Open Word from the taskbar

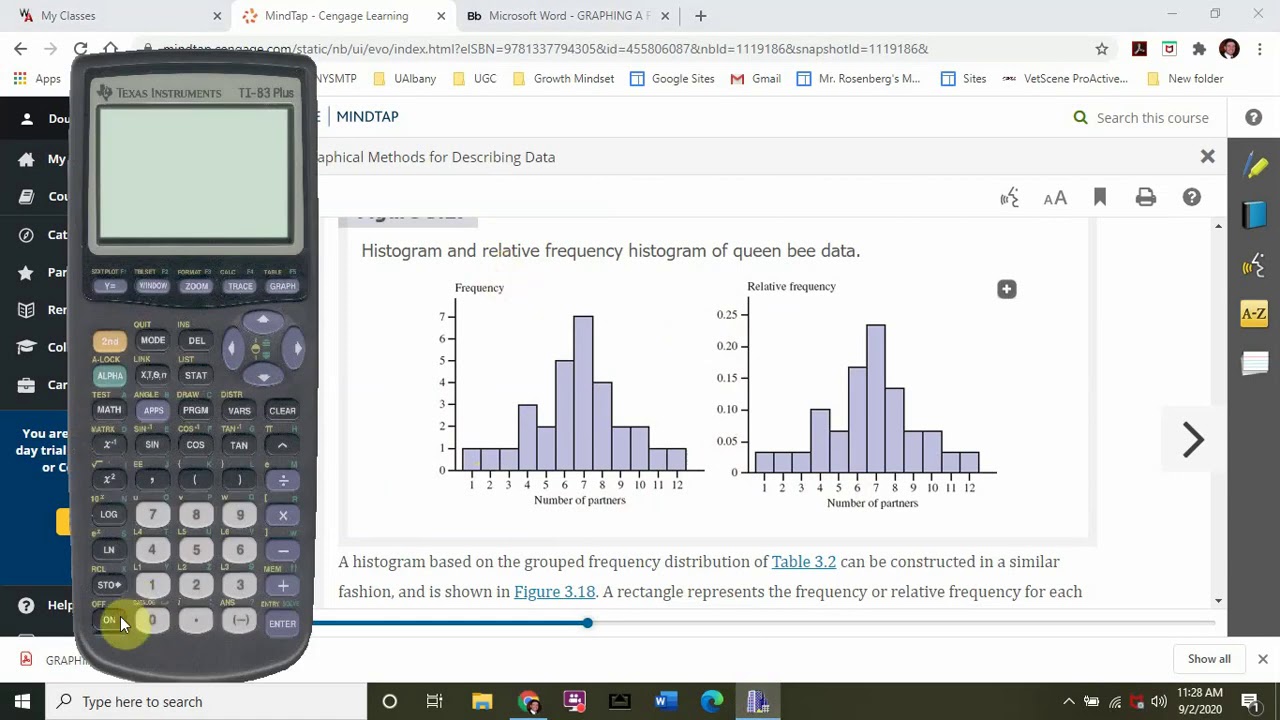coord(665,702)
